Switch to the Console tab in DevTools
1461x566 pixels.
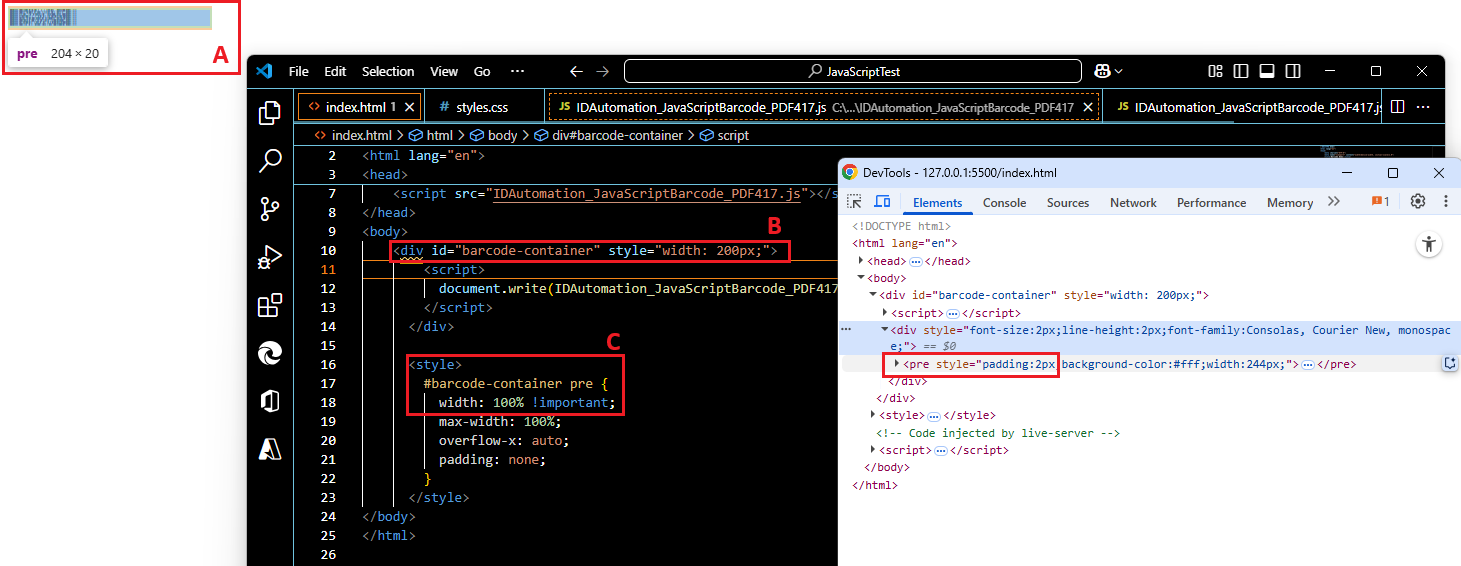pos(1004,202)
